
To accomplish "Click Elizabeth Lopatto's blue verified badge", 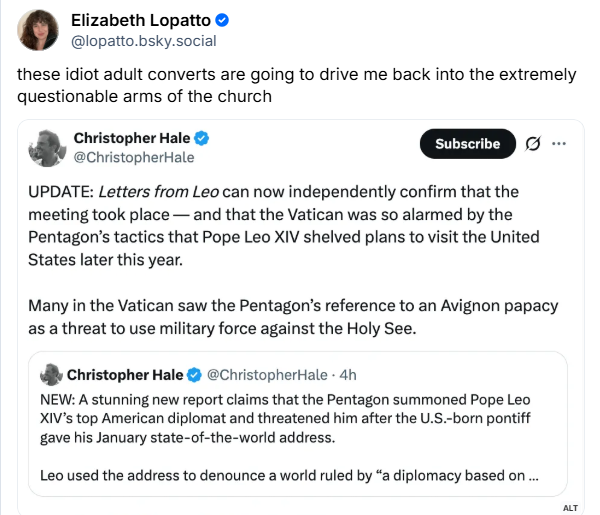I will 222,20.
